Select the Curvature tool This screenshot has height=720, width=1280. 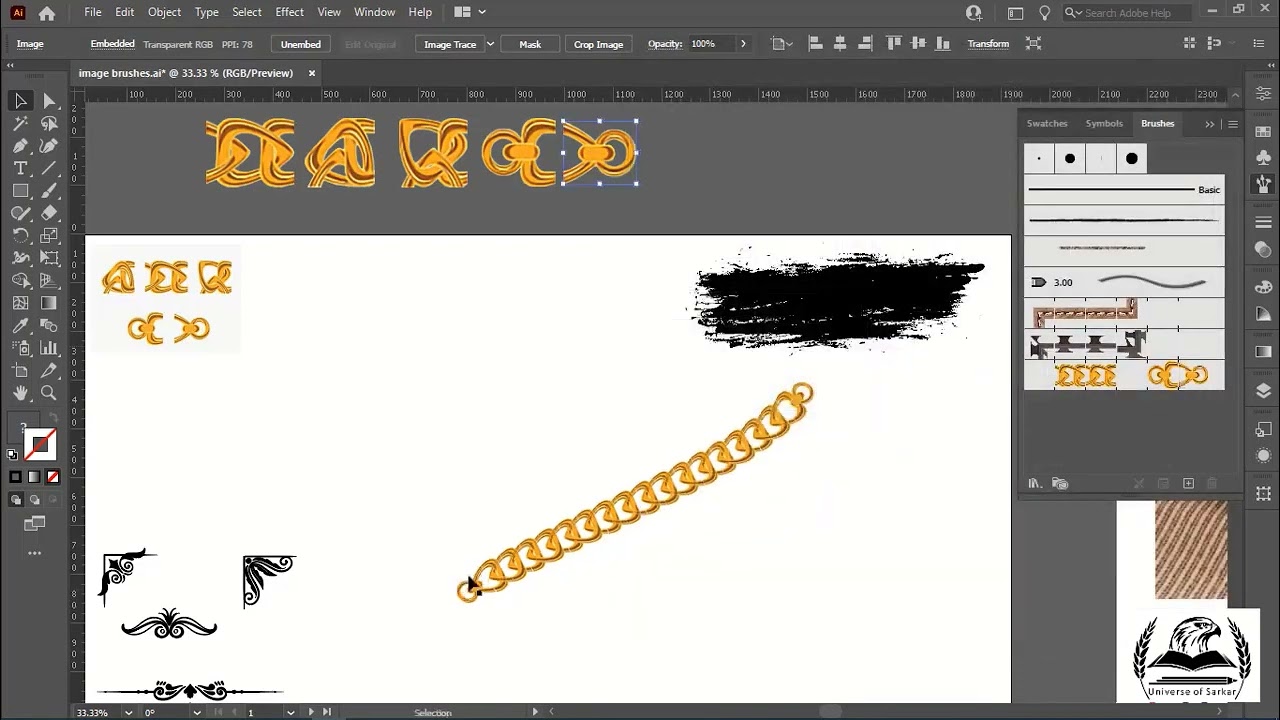(x=49, y=146)
